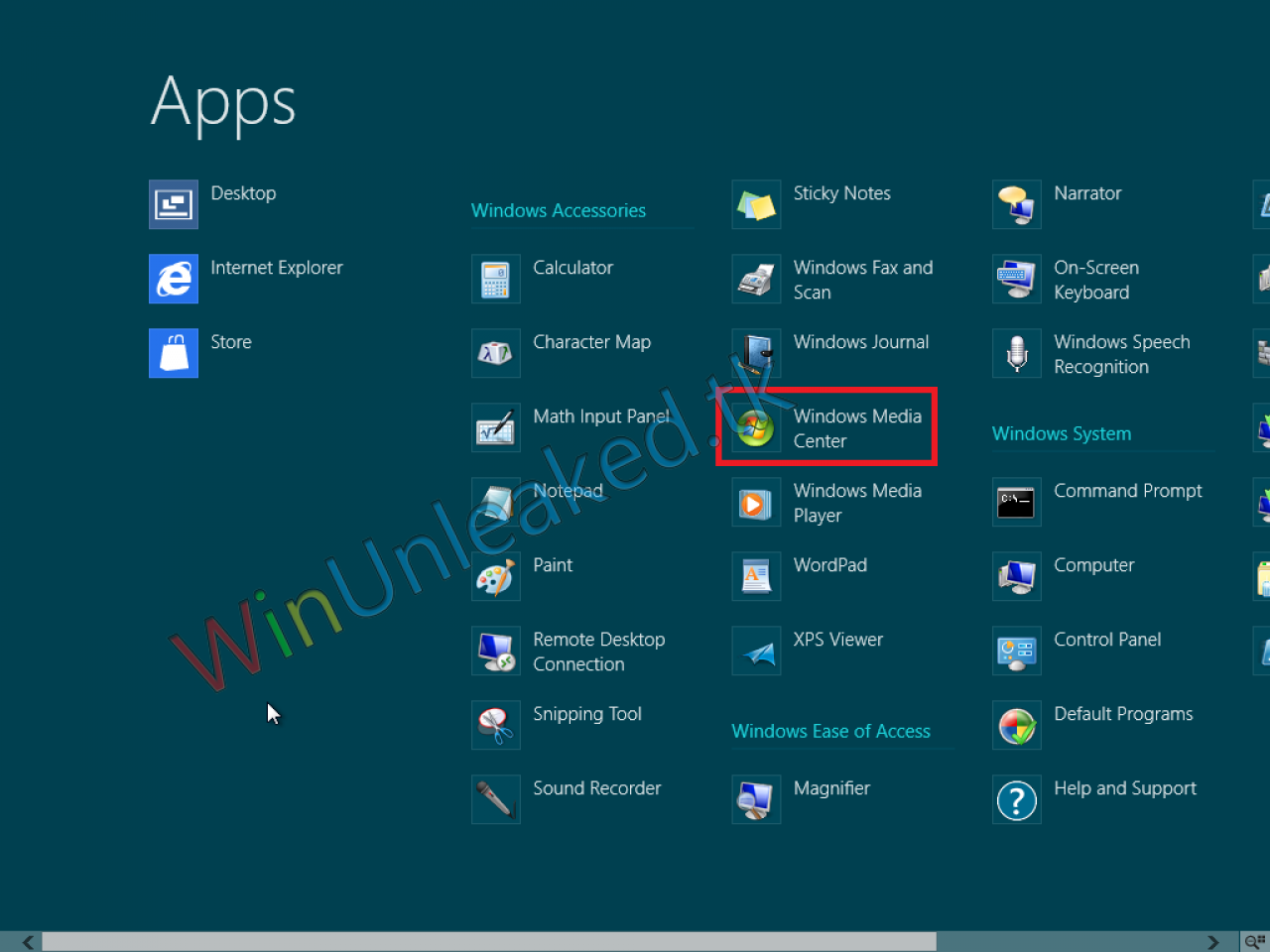Click the Windows Accessories group header
The image size is (1270, 952).
click(559, 210)
